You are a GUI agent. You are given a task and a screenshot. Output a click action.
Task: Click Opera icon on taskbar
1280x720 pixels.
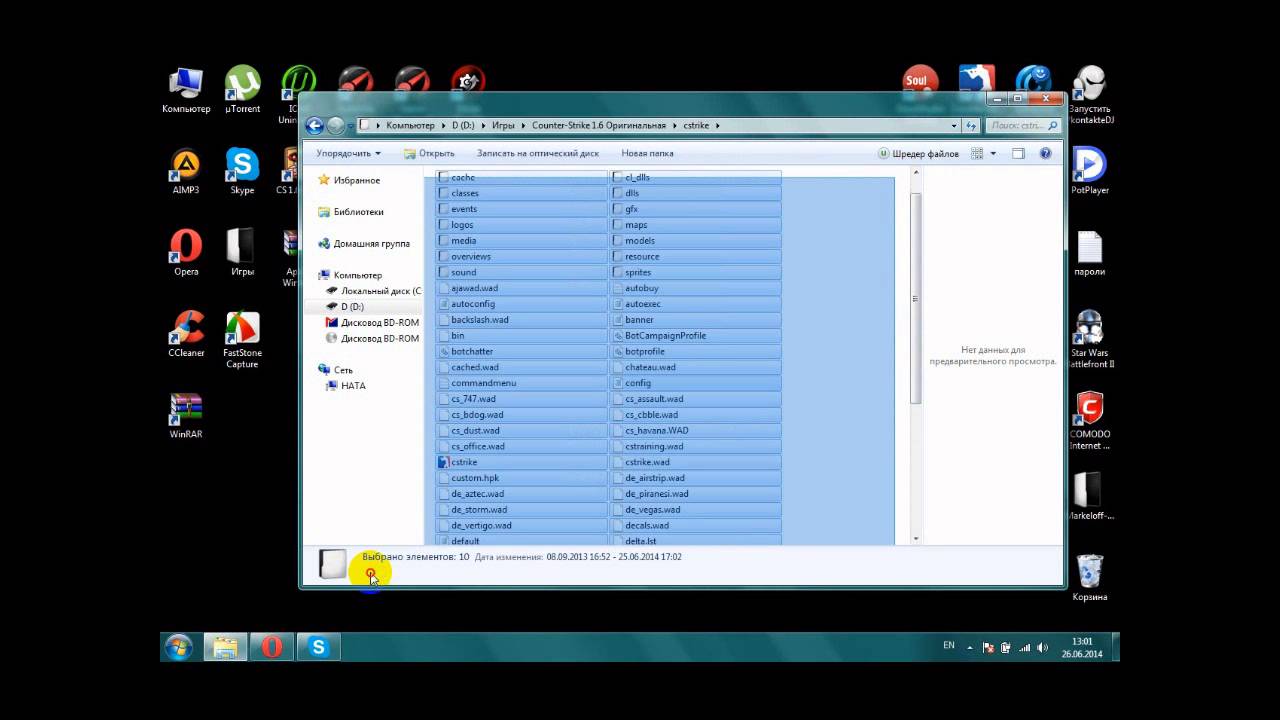(272, 647)
